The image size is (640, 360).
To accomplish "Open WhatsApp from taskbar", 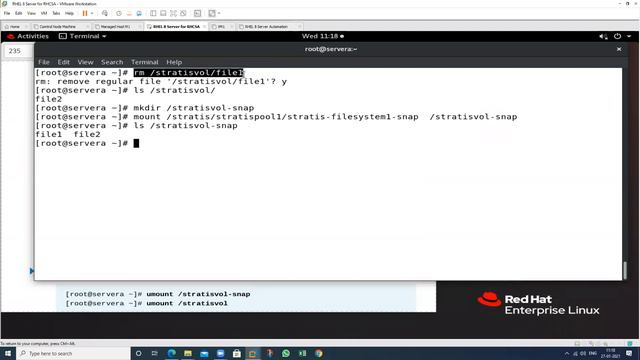I will (x=286, y=353).
